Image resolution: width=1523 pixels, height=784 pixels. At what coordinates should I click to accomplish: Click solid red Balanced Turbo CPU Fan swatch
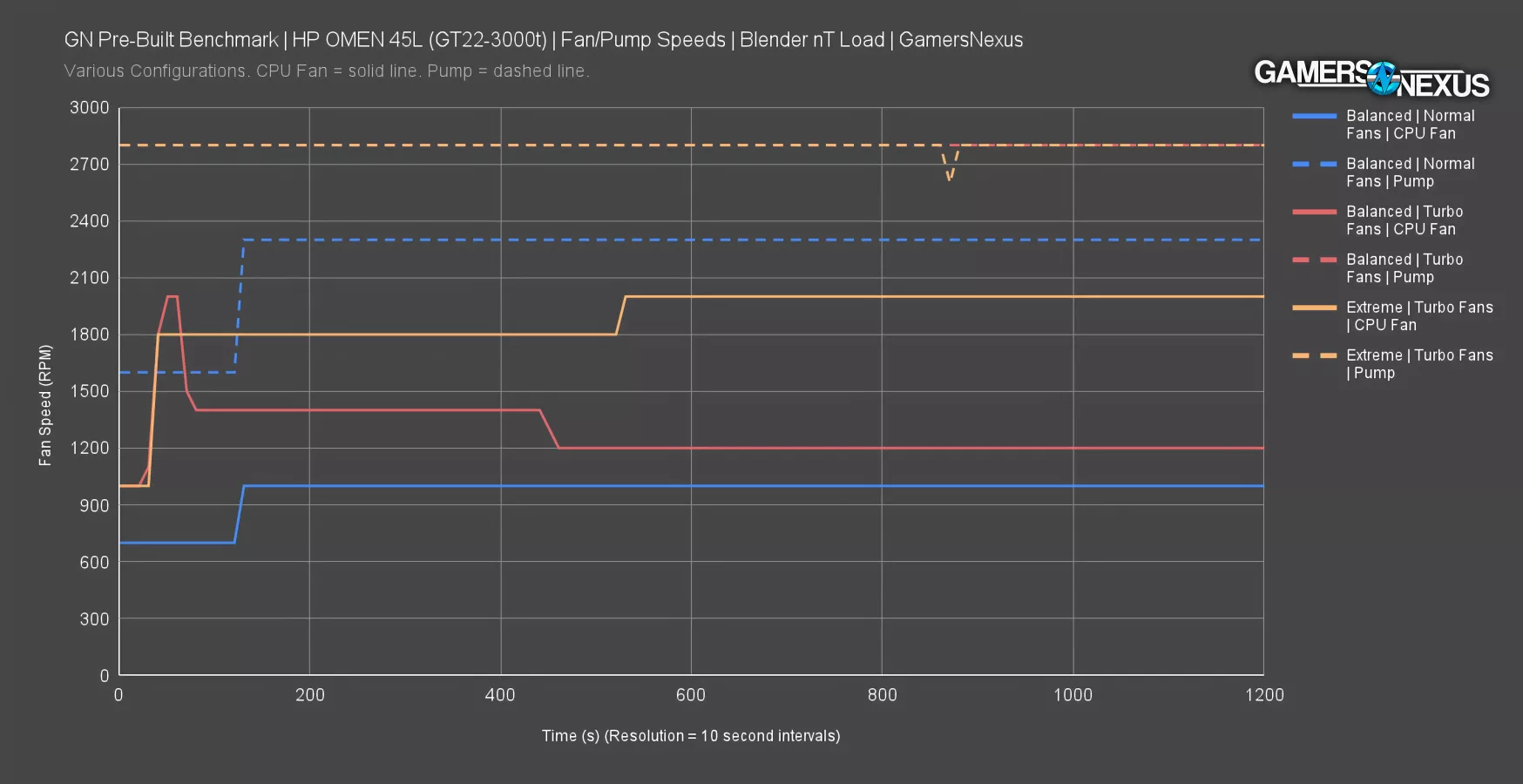pos(1314,212)
